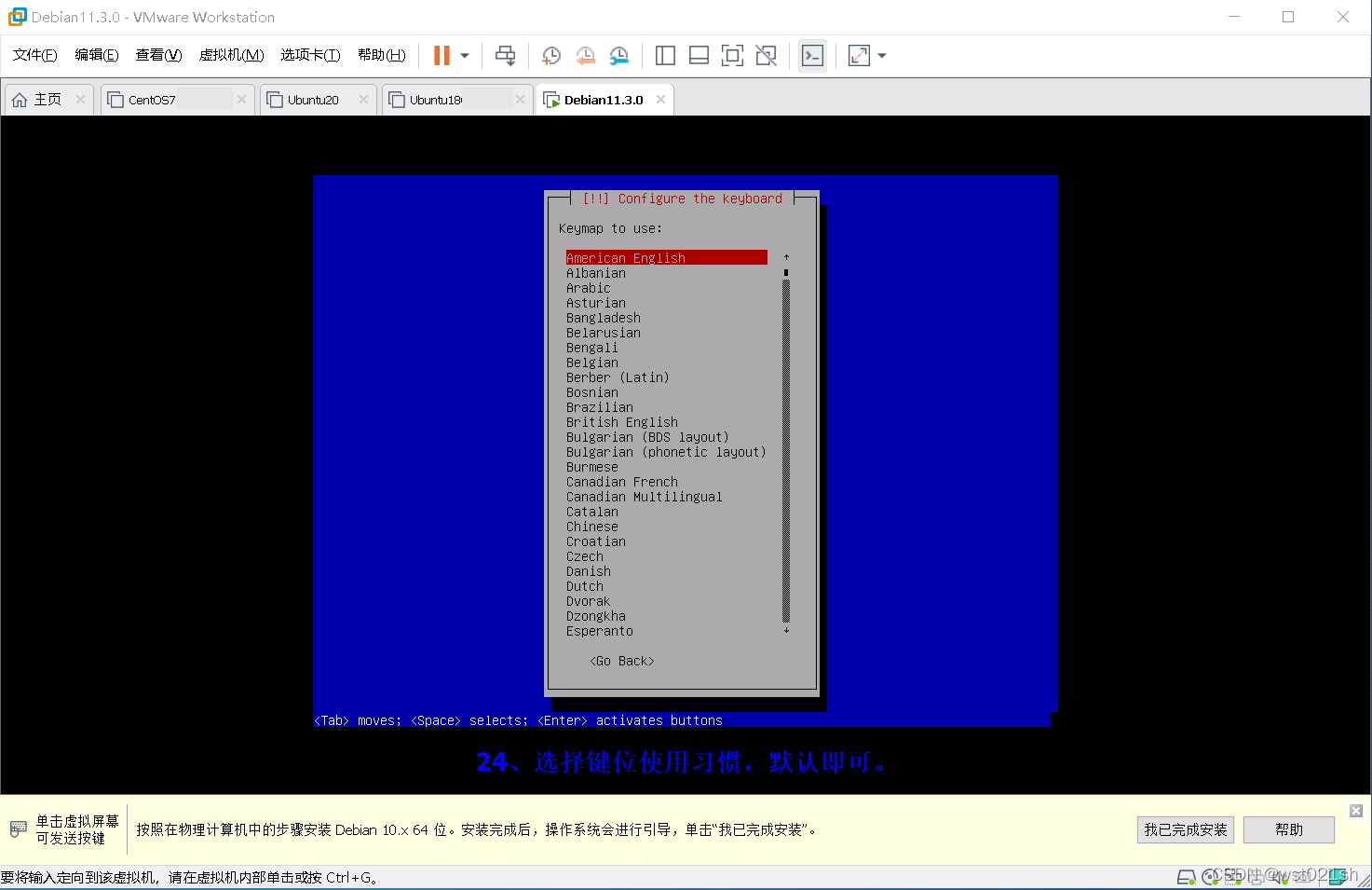
Task: Open the 帮助(H) menu
Action: (x=382, y=55)
